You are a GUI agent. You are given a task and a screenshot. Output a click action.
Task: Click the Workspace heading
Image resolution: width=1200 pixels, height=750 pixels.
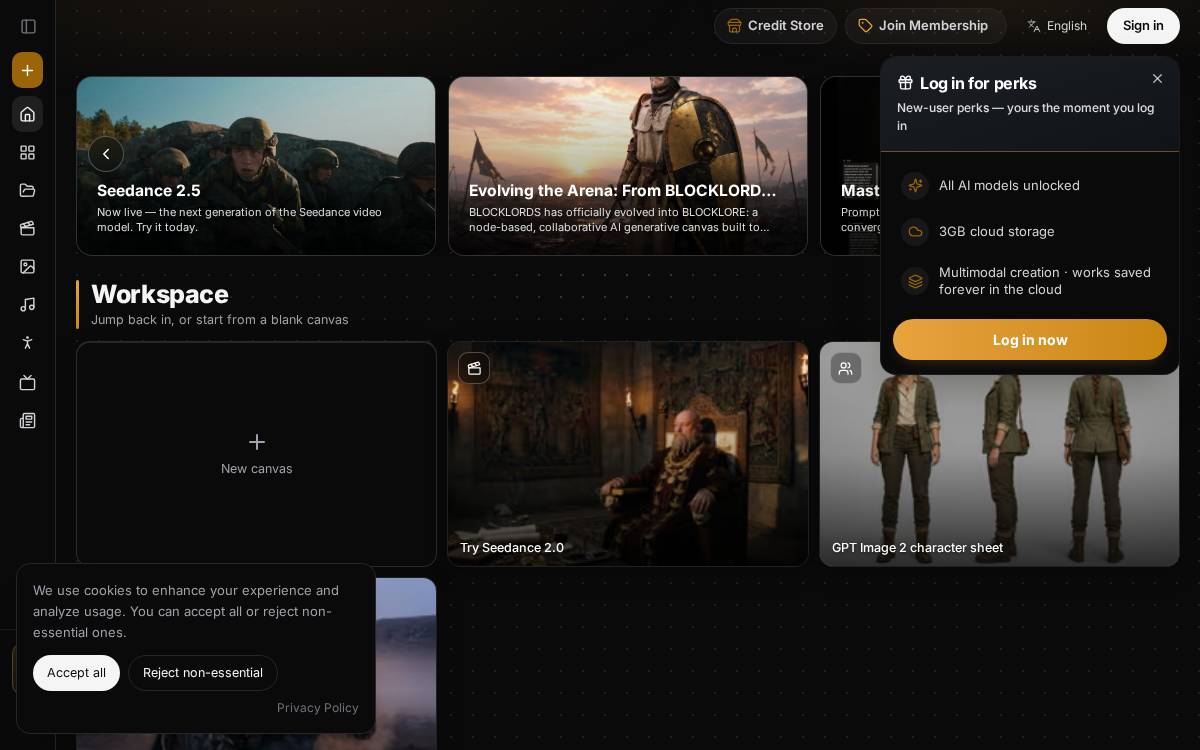click(160, 294)
